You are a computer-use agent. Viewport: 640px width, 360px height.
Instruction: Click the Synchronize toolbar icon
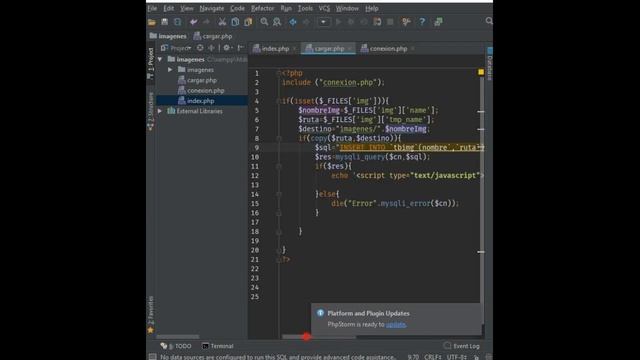(x=178, y=22)
